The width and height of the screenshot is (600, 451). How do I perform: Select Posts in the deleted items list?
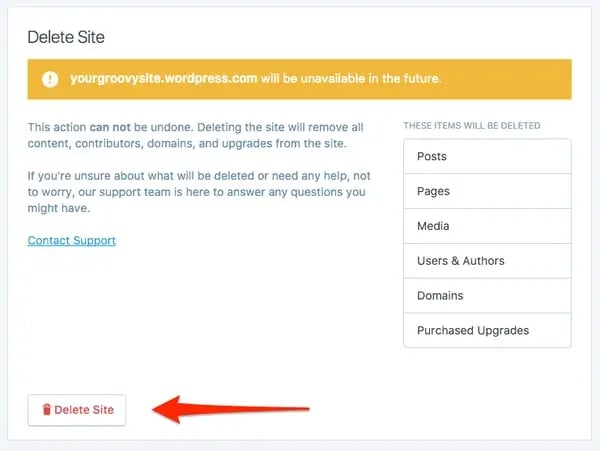[487, 157]
